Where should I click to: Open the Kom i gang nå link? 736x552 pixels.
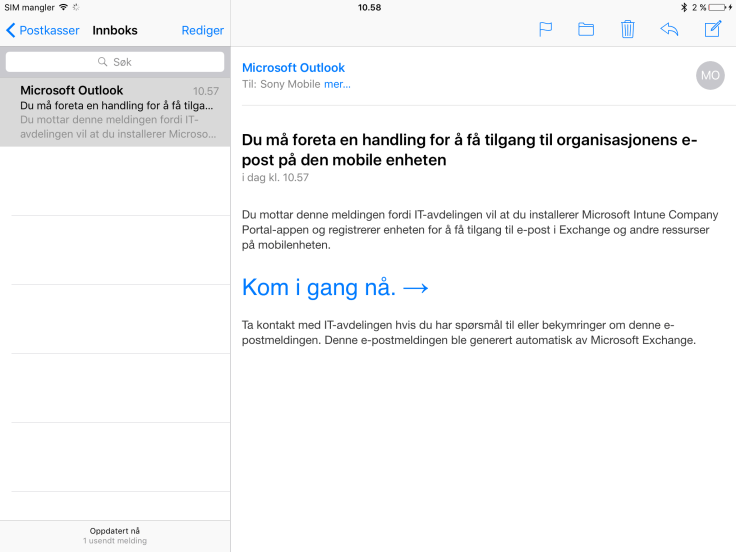pos(335,288)
